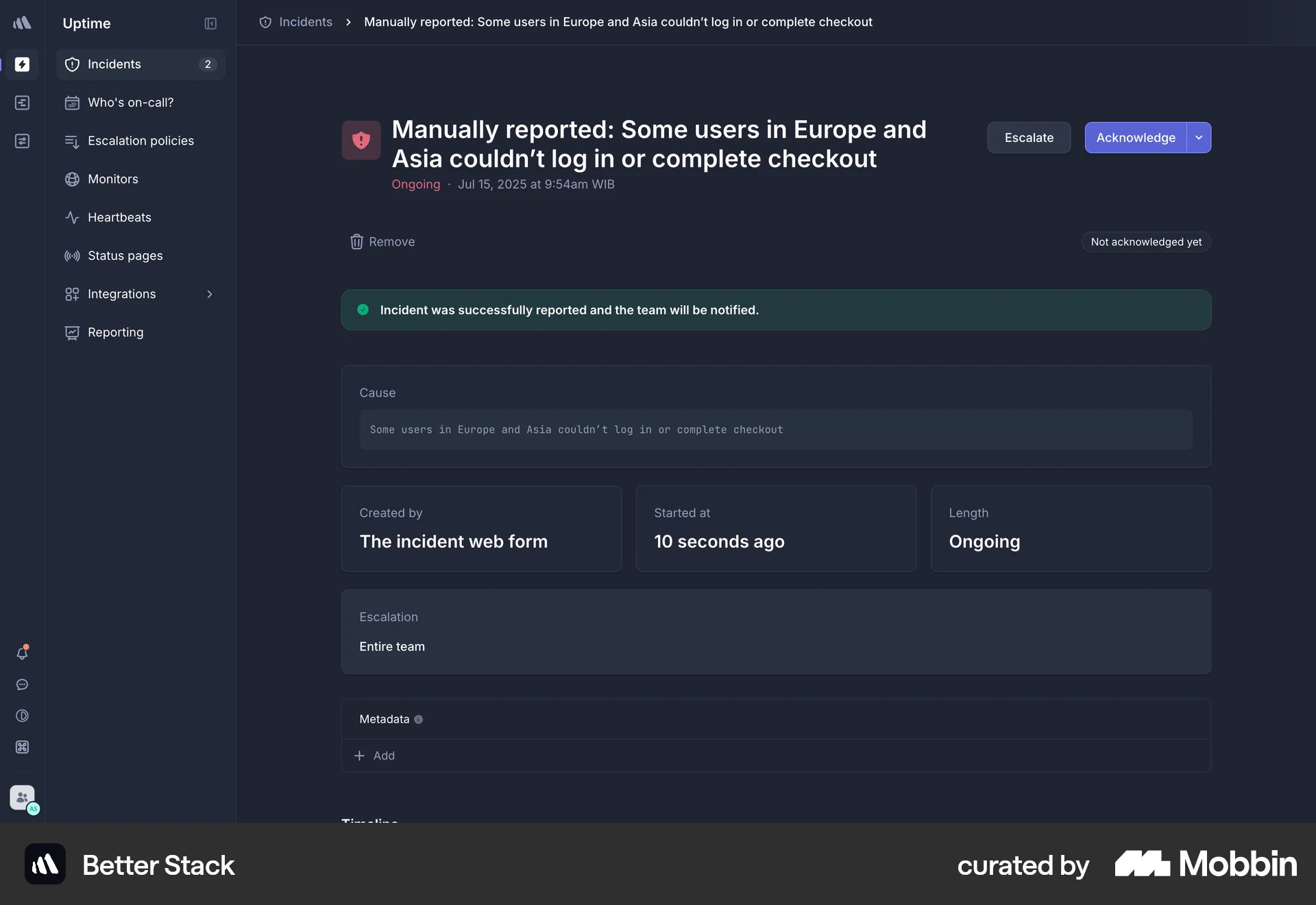Toggle dark mode with the half-circle icon
This screenshot has height=905, width=1316.
(23, 716)
